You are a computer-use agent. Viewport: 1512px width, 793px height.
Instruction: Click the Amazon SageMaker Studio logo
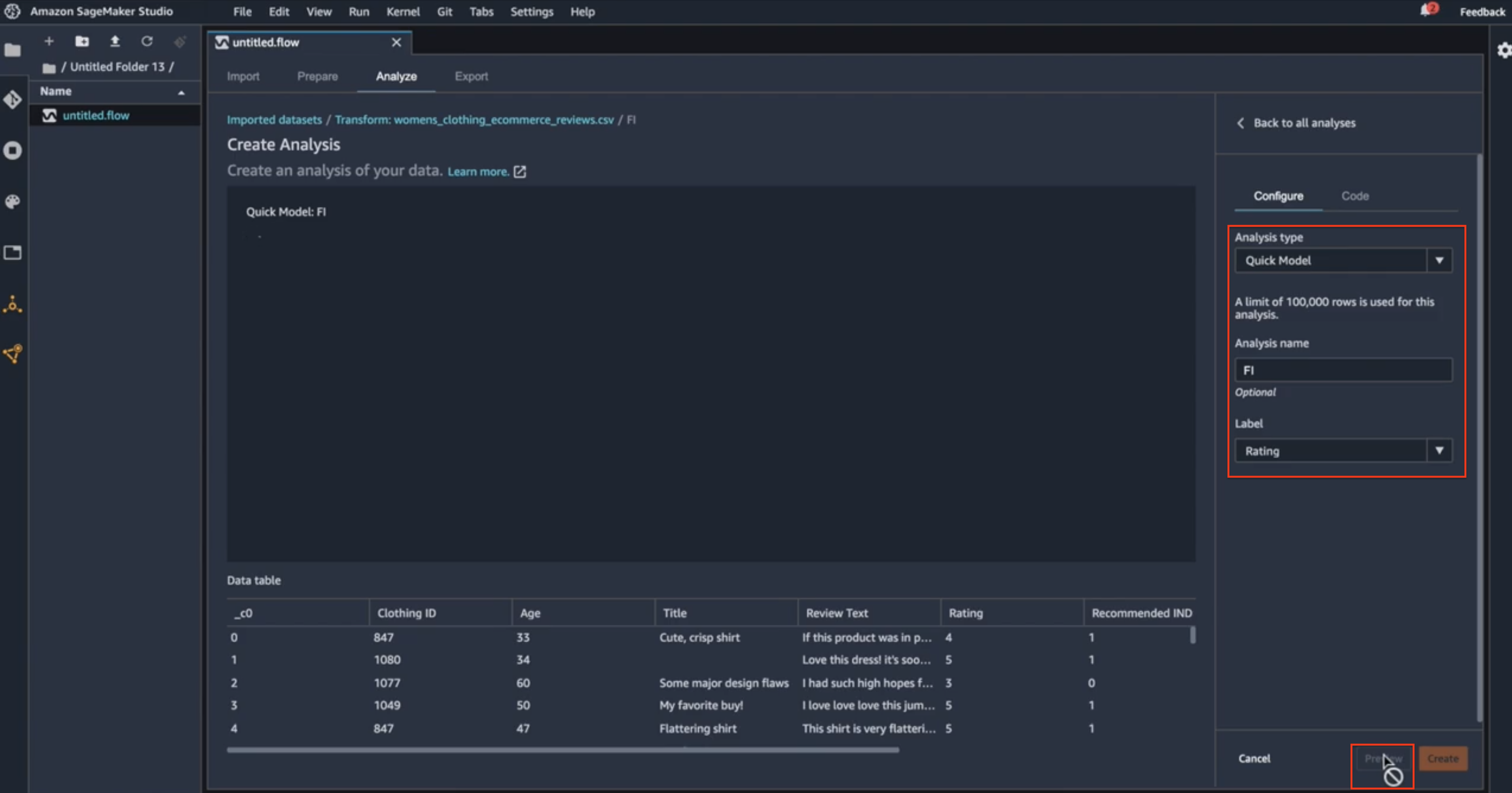coord(12,11)
